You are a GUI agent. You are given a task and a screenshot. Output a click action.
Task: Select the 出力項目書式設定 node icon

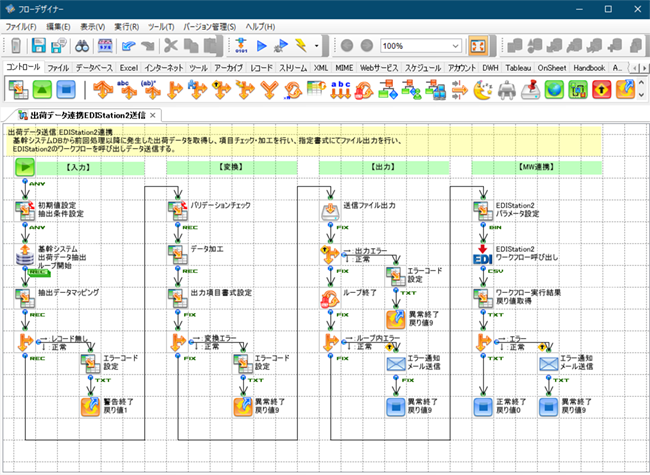pos(177,298)
